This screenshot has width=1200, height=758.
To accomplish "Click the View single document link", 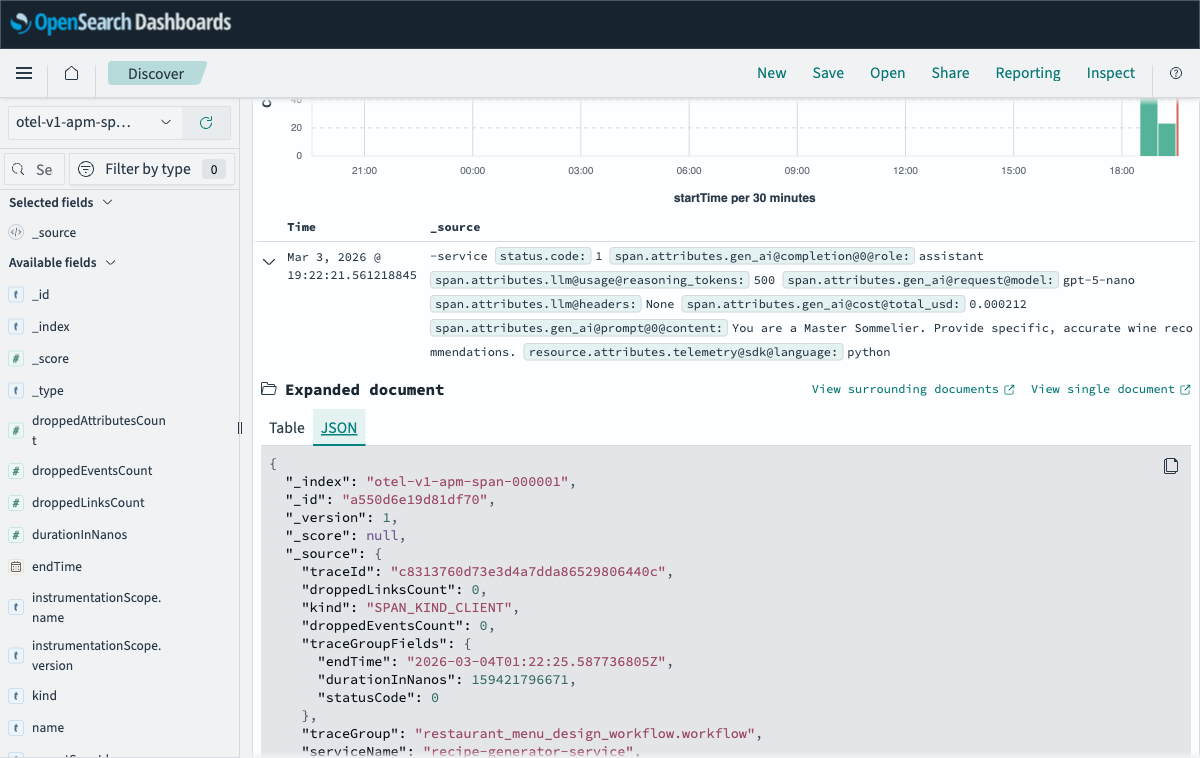I will coord(1103,389).
